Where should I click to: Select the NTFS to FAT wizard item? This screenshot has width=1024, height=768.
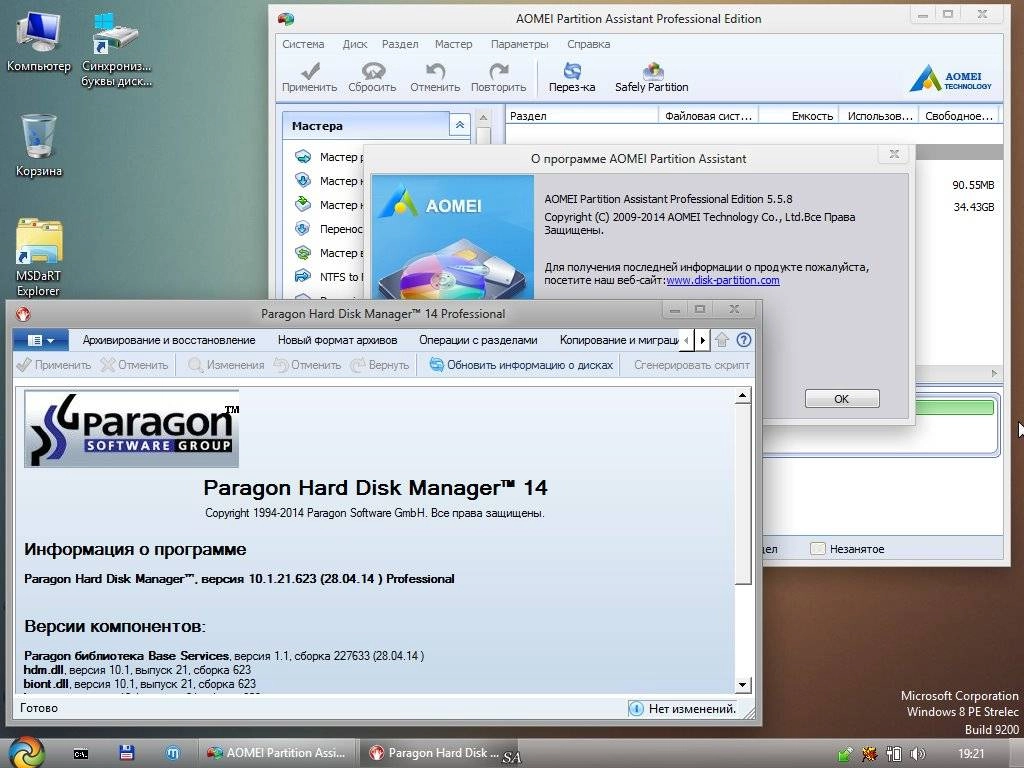(327, 277)
